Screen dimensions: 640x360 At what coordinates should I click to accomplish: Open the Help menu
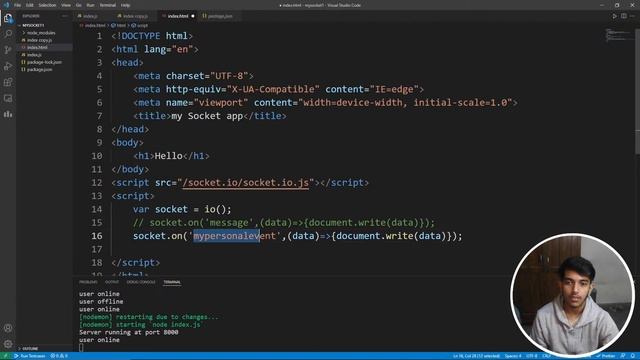coord(125,5)
